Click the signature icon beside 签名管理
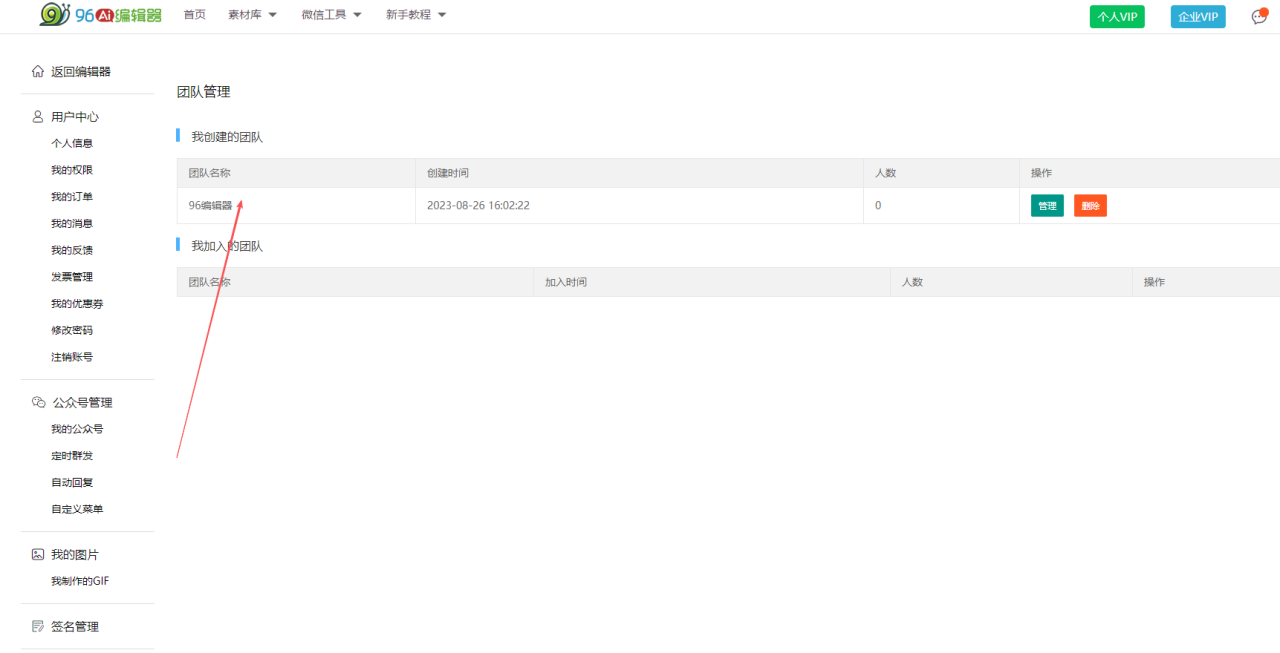The width and height of the screenshot is (1280, 653). point(38,627)
